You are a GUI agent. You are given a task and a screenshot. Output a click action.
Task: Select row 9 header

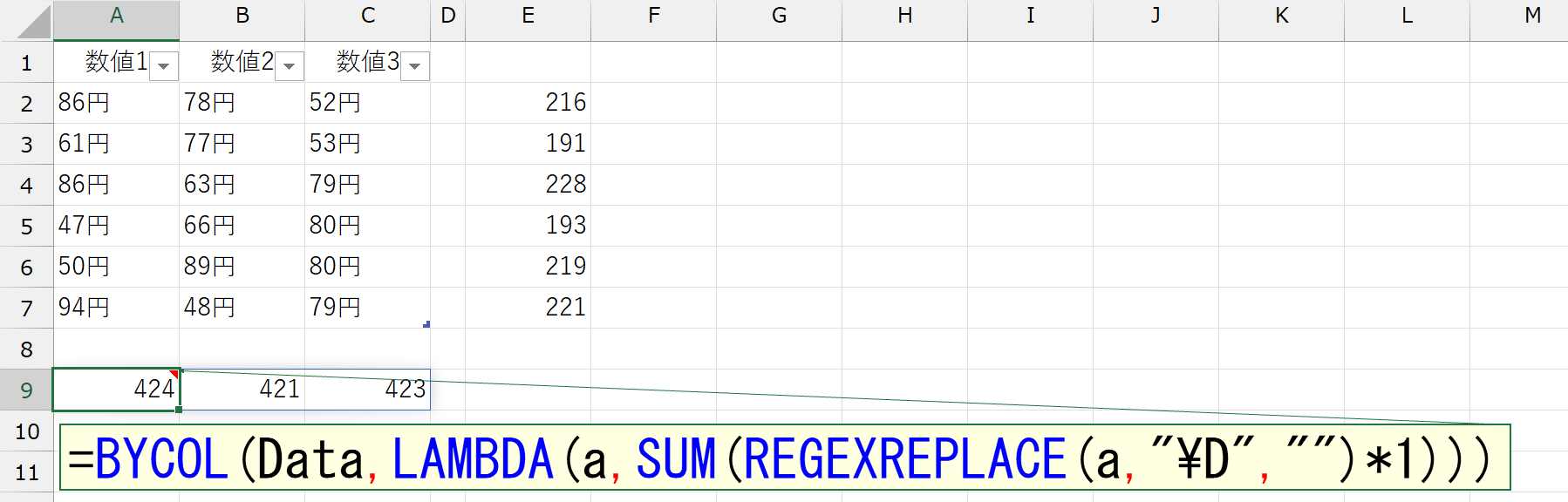click(x=26, y=390)
